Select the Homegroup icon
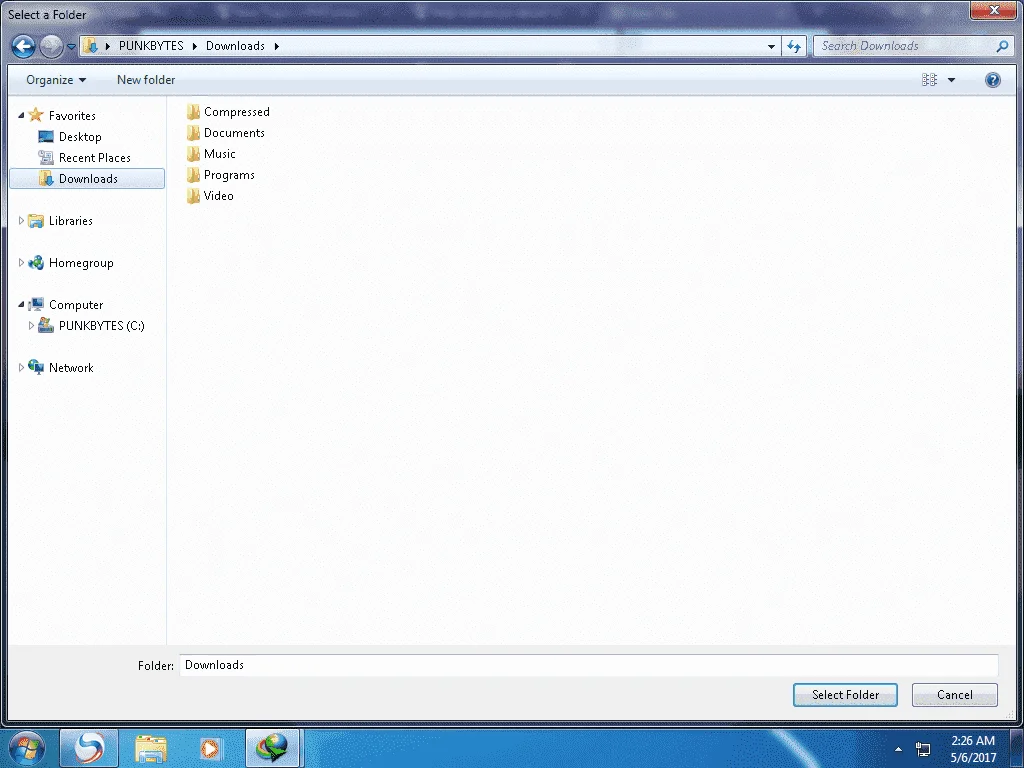The width and height of the screenshot is (1024, 768). pos(36,263)
